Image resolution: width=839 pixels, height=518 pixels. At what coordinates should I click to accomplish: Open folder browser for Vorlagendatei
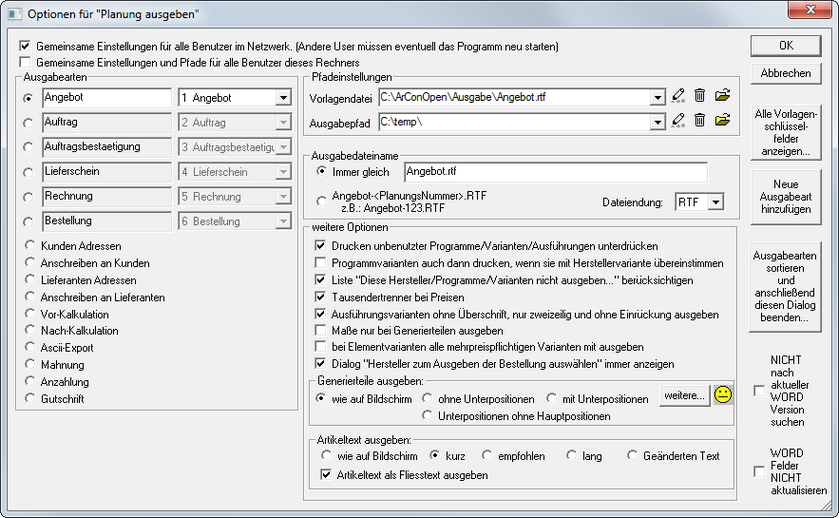(x=723, y=96)
